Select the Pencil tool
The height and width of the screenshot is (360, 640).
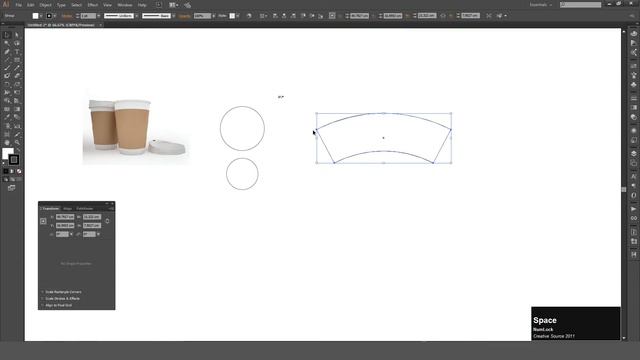click(x=17, y=68)
